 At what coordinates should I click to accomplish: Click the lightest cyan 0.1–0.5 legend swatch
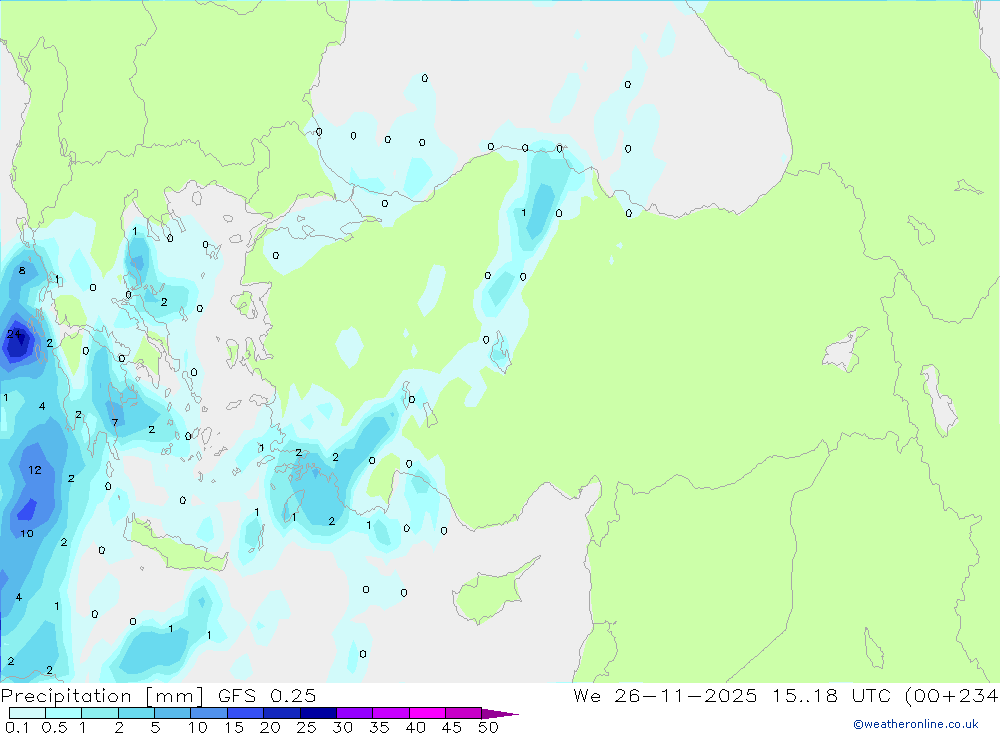click(x=27, y=713)
